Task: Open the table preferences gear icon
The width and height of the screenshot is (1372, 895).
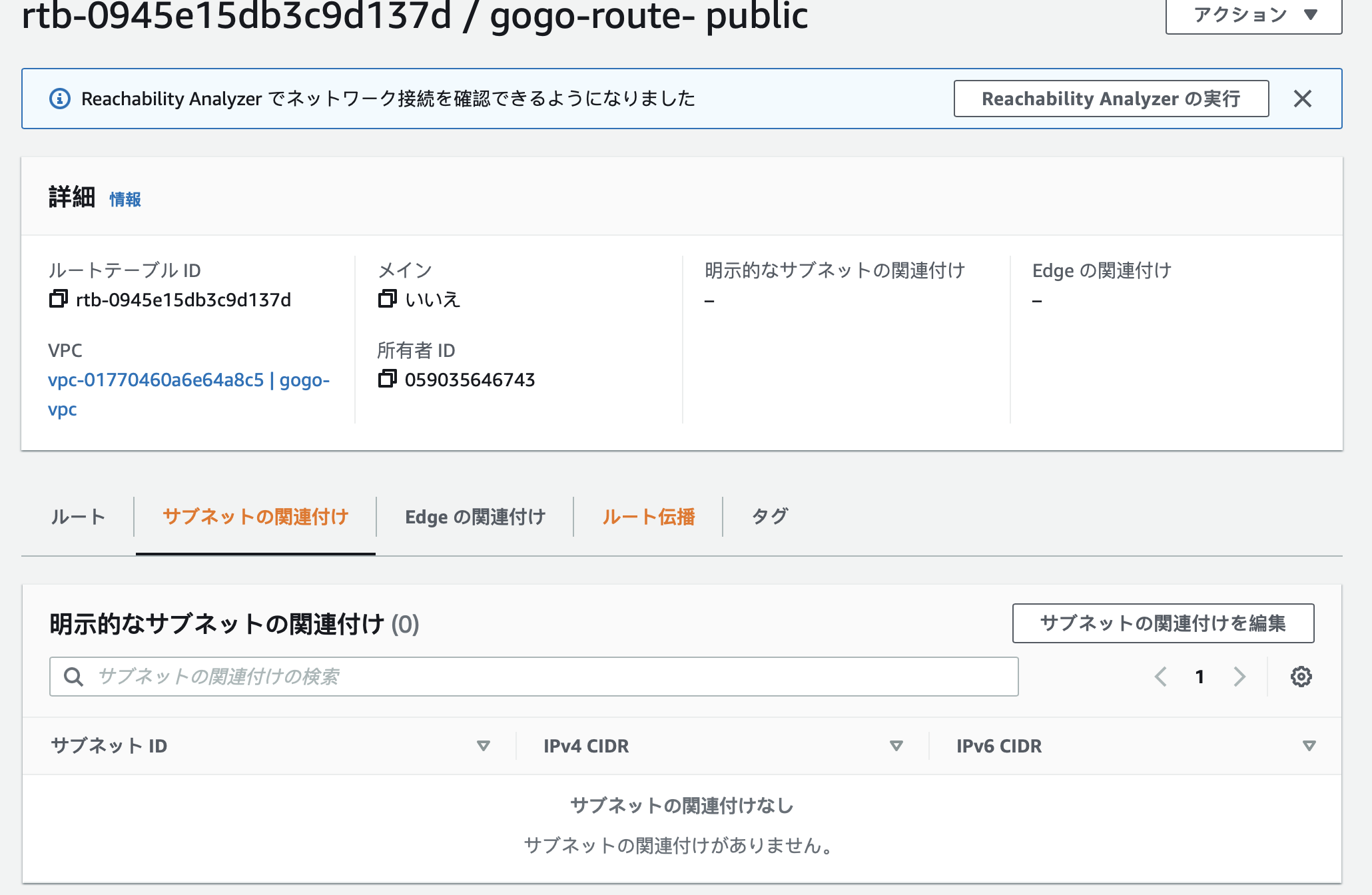Action: [x=1300, y=677]
